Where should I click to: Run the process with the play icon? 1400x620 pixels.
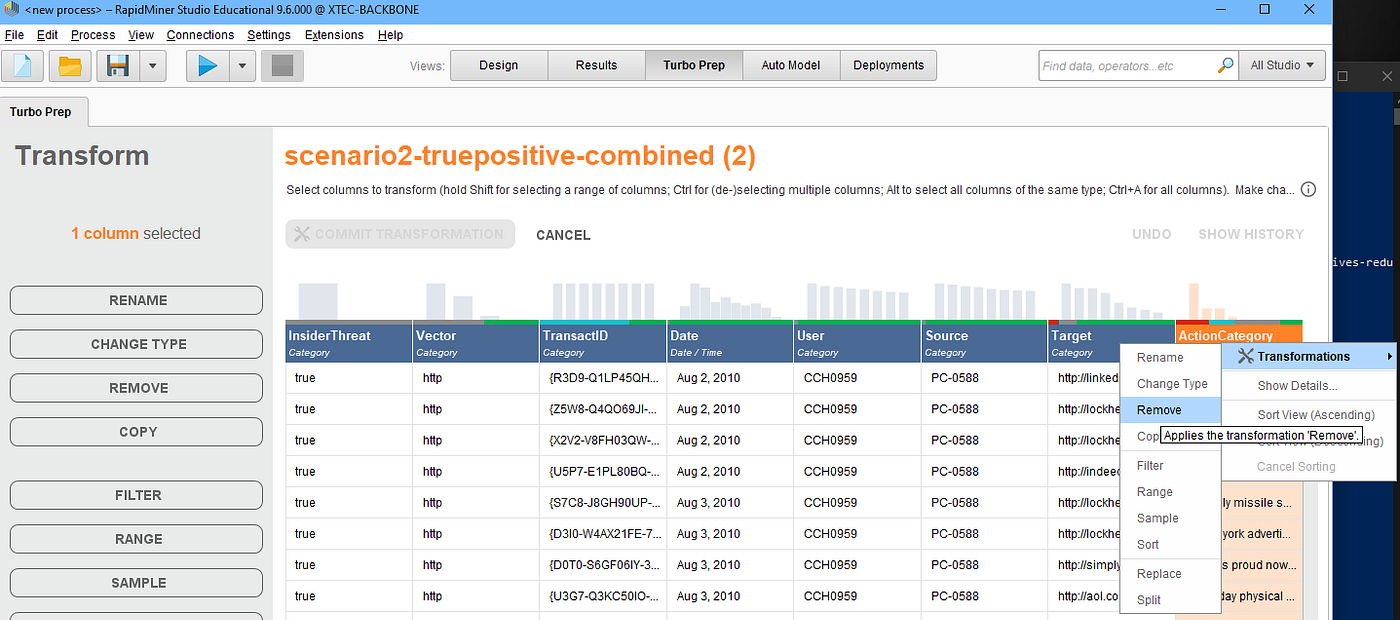pyautogui.click(x=208, y=66)
